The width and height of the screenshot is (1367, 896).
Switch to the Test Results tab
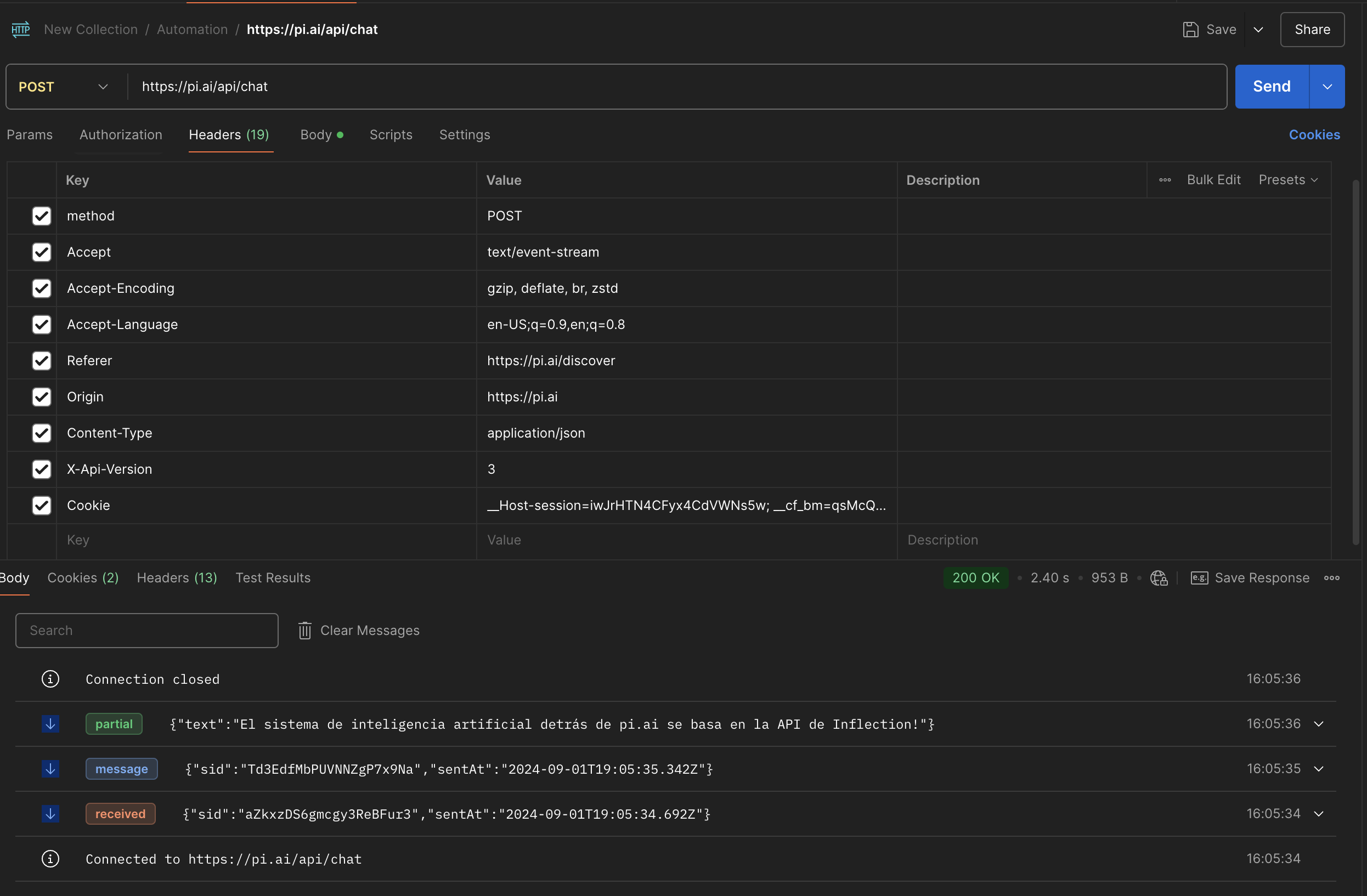point(273,578)
